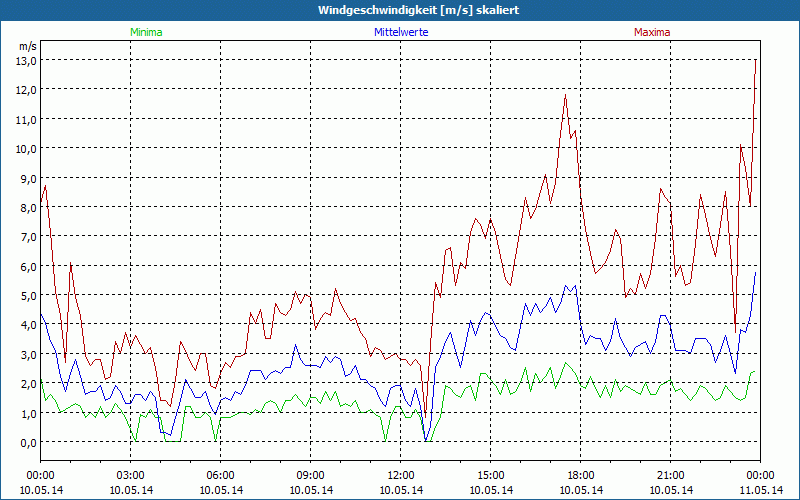Click the green Minima legend label
Viewport: 800px width, 500px height.
tap(146, 32)
